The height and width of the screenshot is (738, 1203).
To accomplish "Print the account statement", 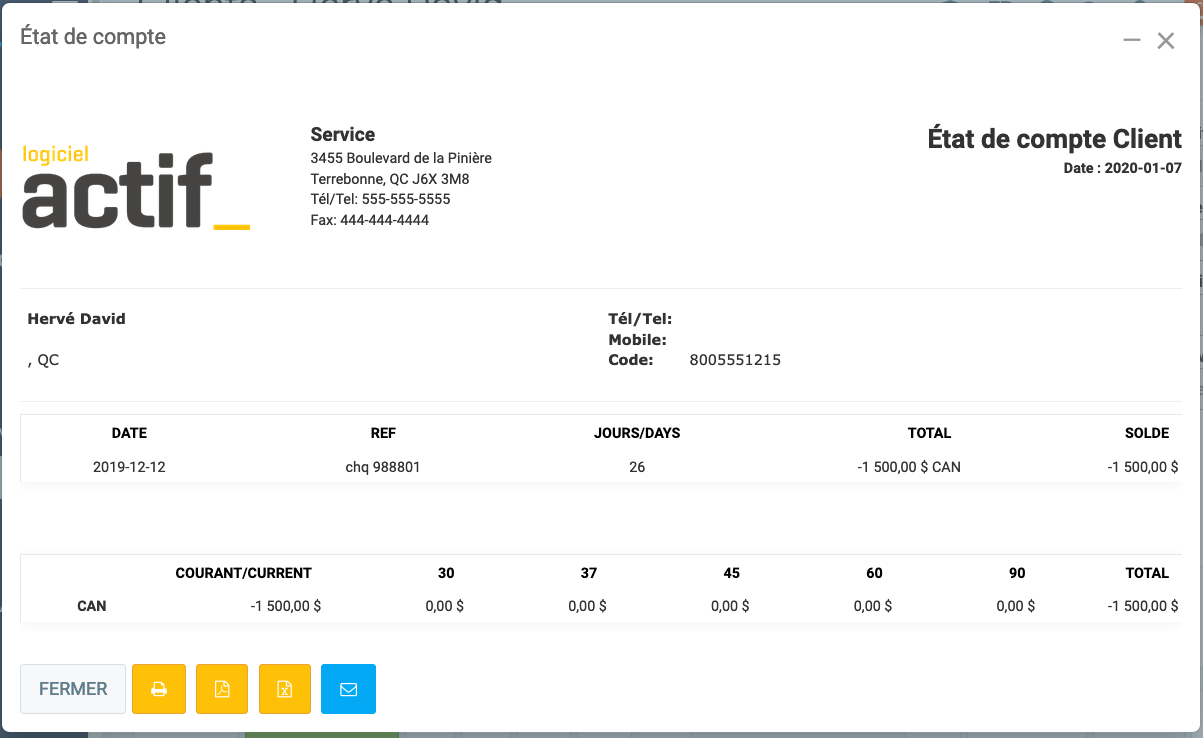I will click(x=159, y=689).
